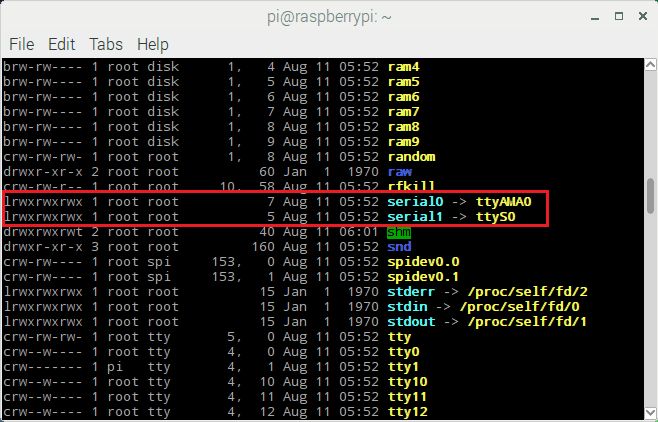Click the ttyAMA0 link target
658x422 pixels.
point(504,202)
